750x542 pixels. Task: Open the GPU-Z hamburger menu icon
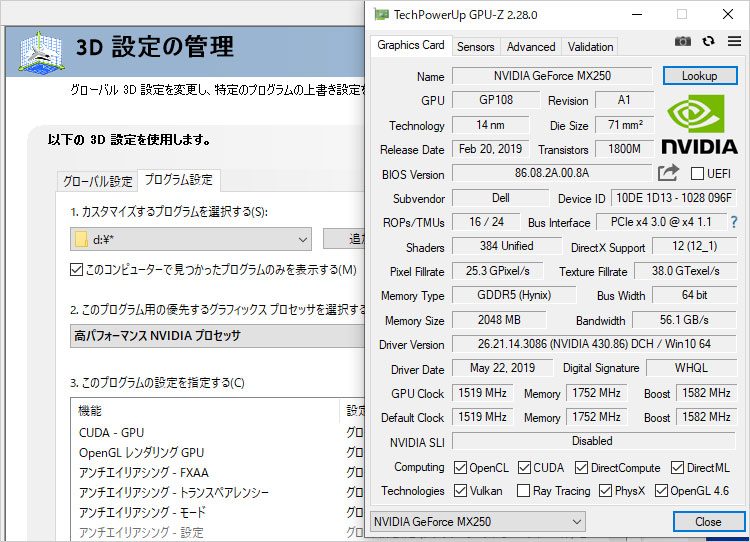click(x=734, y=42)
